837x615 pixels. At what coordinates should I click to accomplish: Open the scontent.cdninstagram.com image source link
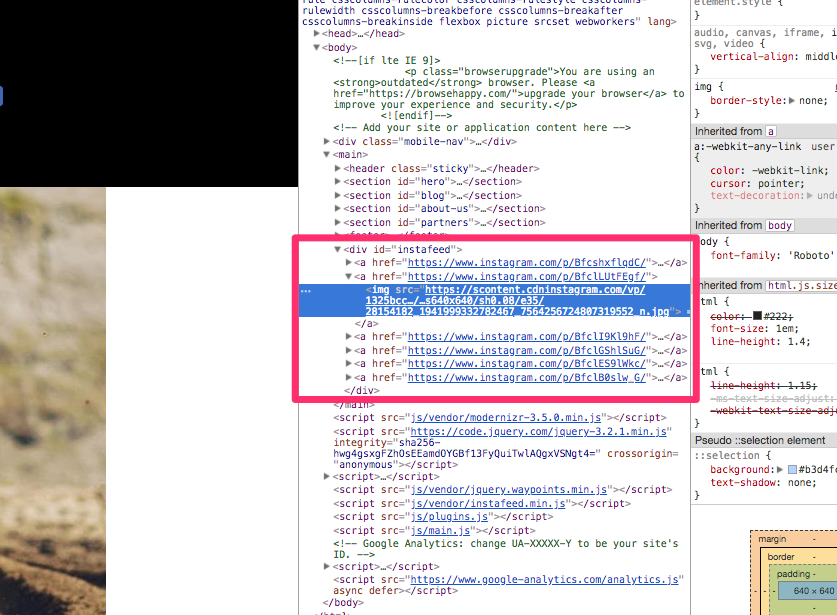tap(517, 301)
